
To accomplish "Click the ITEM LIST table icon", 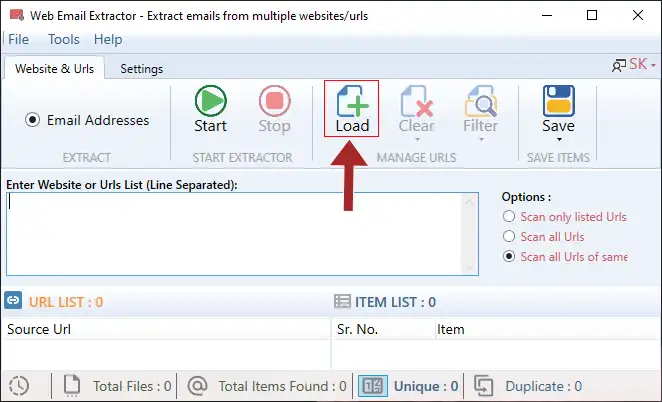I will pos(342,302).
